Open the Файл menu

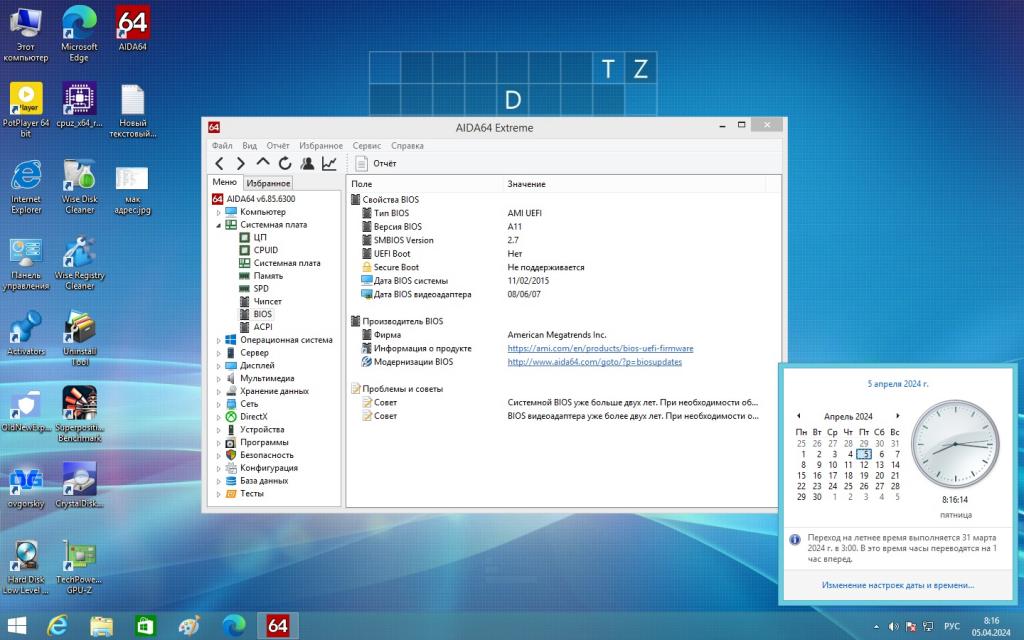click(x=222, y=146)
